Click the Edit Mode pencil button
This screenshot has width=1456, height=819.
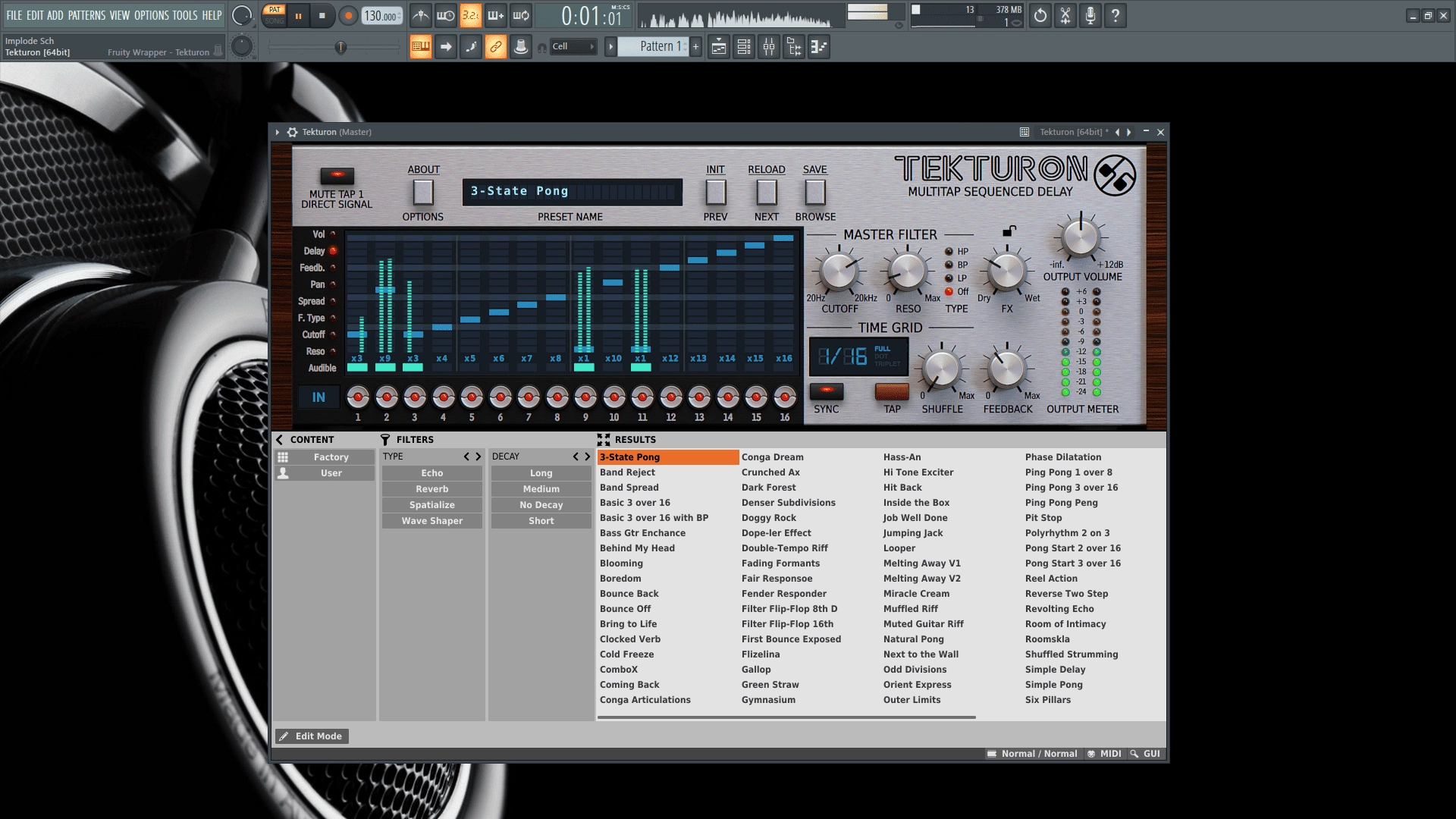[x=312, y=736]
